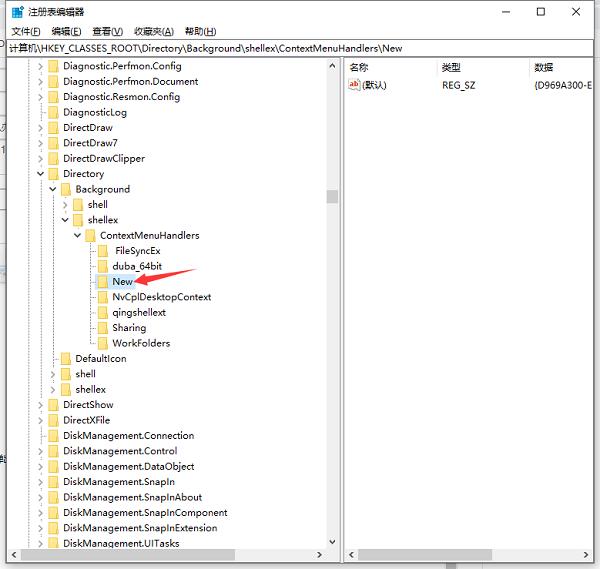
Task: Click the DiskManagement.SnapInComponent folder icon
Action: [x=53, y=513]
